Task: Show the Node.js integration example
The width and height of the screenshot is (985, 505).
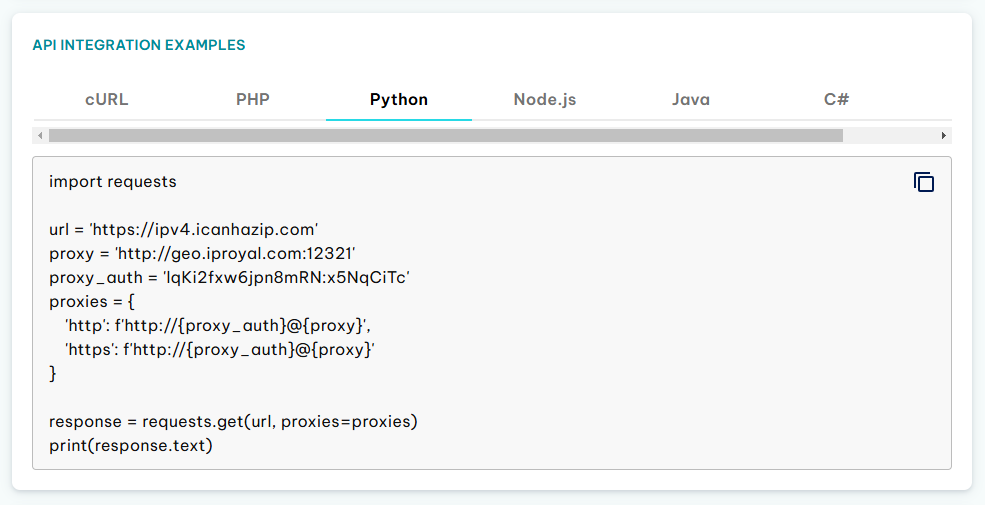Action: point(545,99)
